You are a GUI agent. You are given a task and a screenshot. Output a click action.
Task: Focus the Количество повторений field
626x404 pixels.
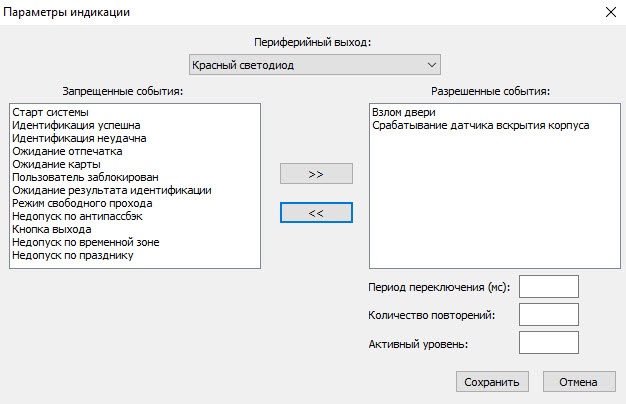[x=549, y=314]
